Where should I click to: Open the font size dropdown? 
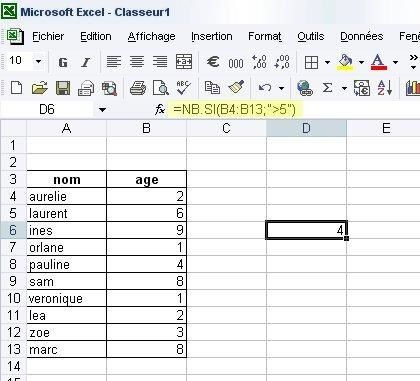click(x=38, y=61)
